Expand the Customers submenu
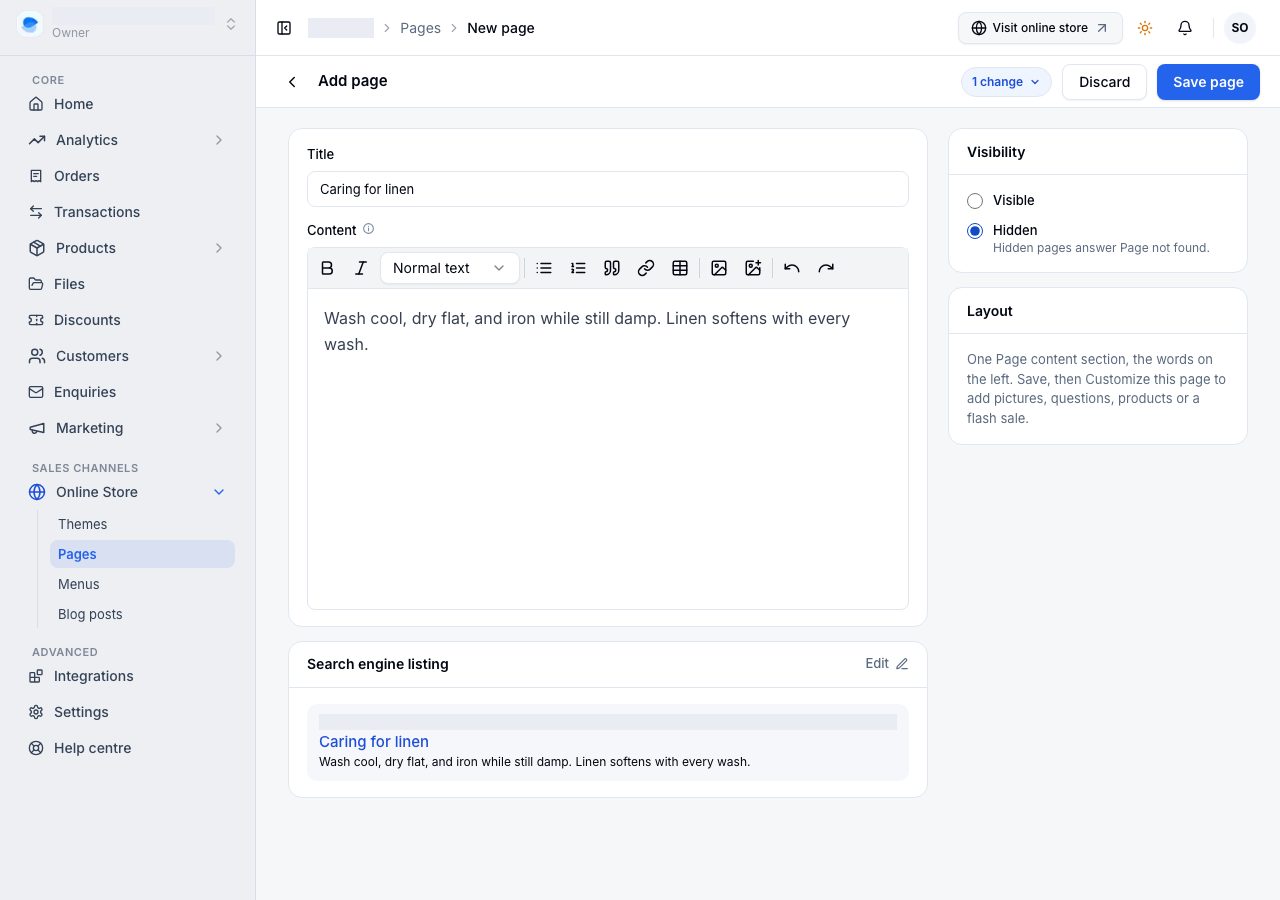The width and height of the screenshot is (1280, 900). click(x=219, y=356)
